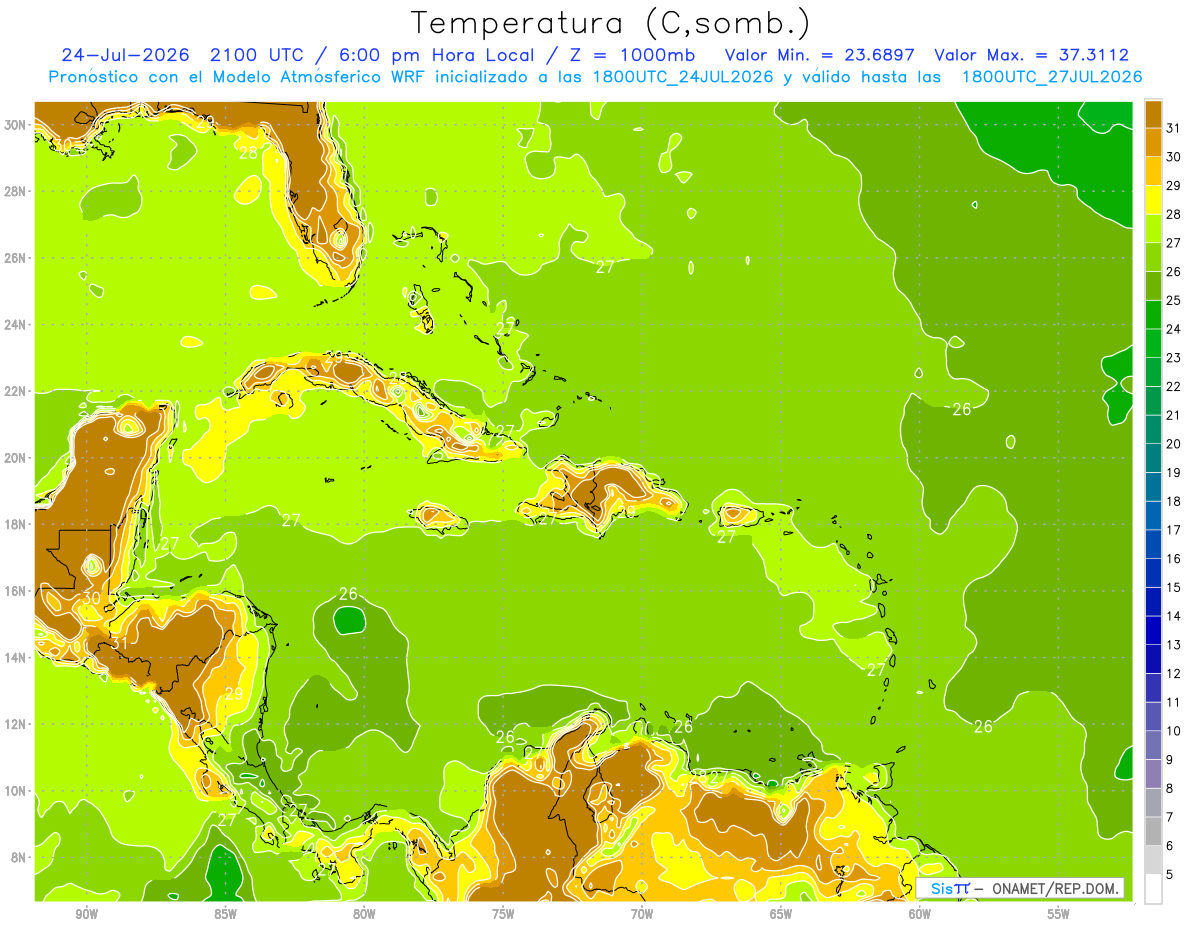Click the "16N" latitude axis label

[16, 591]
